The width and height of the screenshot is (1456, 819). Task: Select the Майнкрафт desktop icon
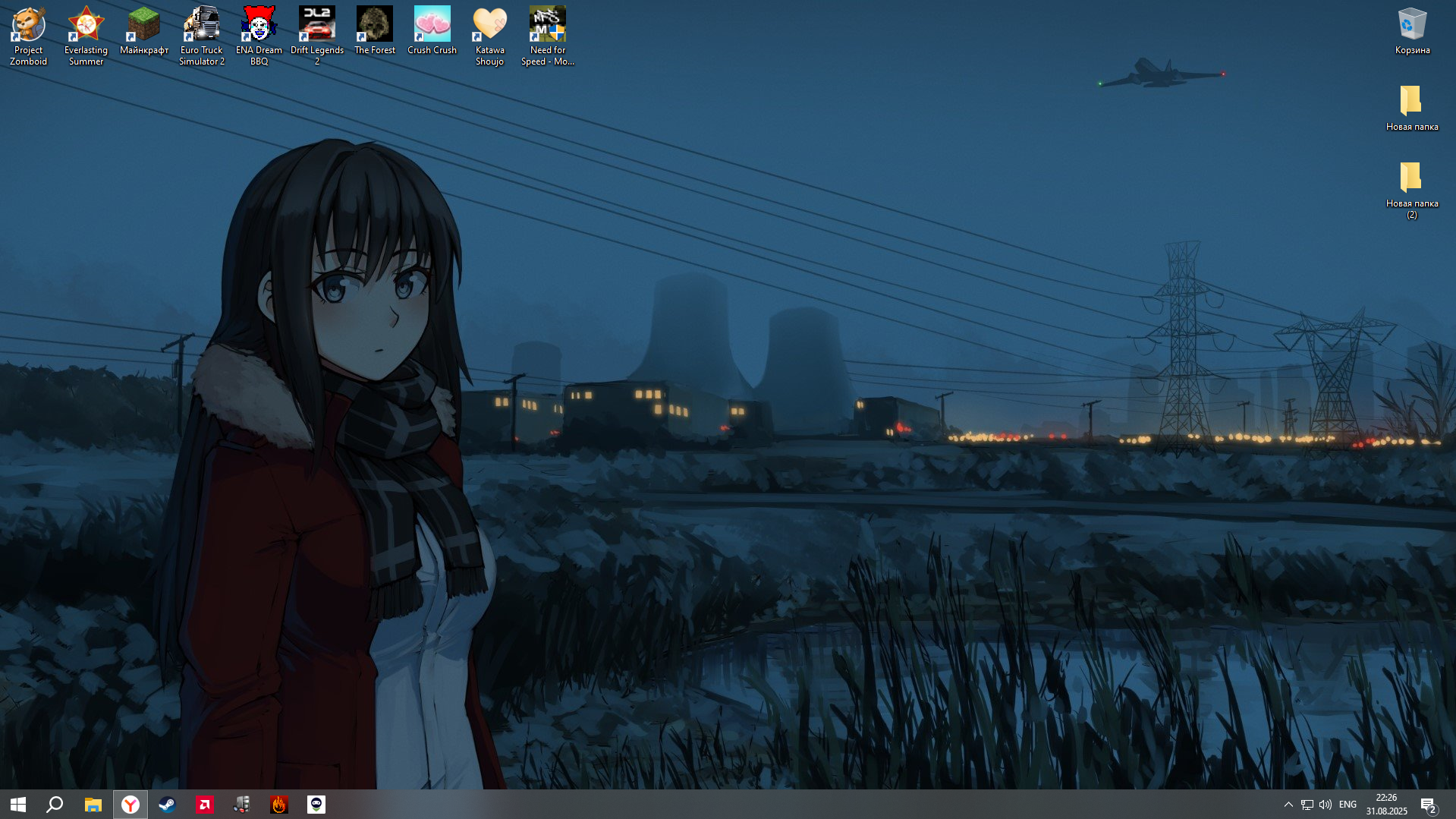[x=144, y=30]
